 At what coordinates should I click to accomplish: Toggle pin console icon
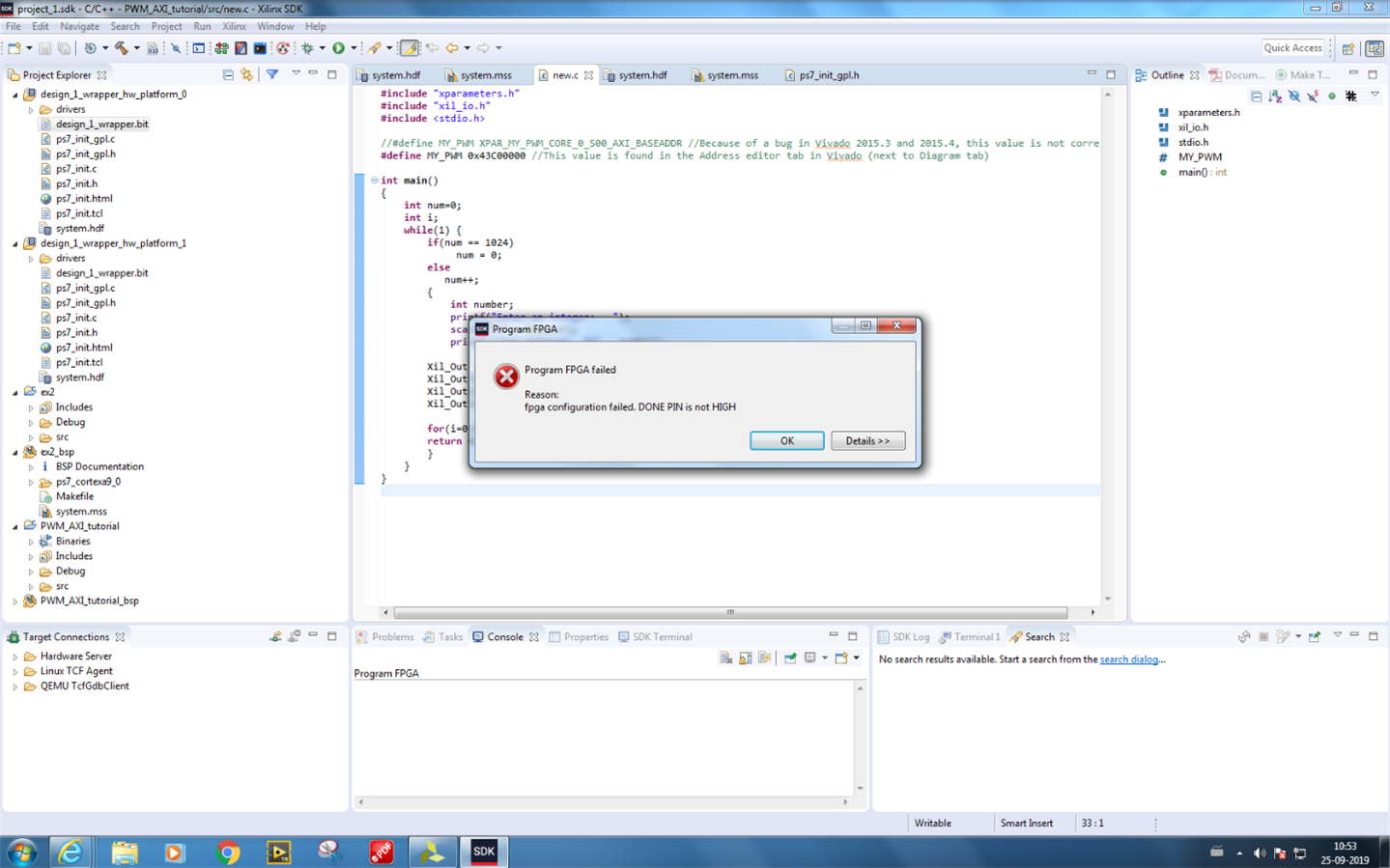(790, 658)
